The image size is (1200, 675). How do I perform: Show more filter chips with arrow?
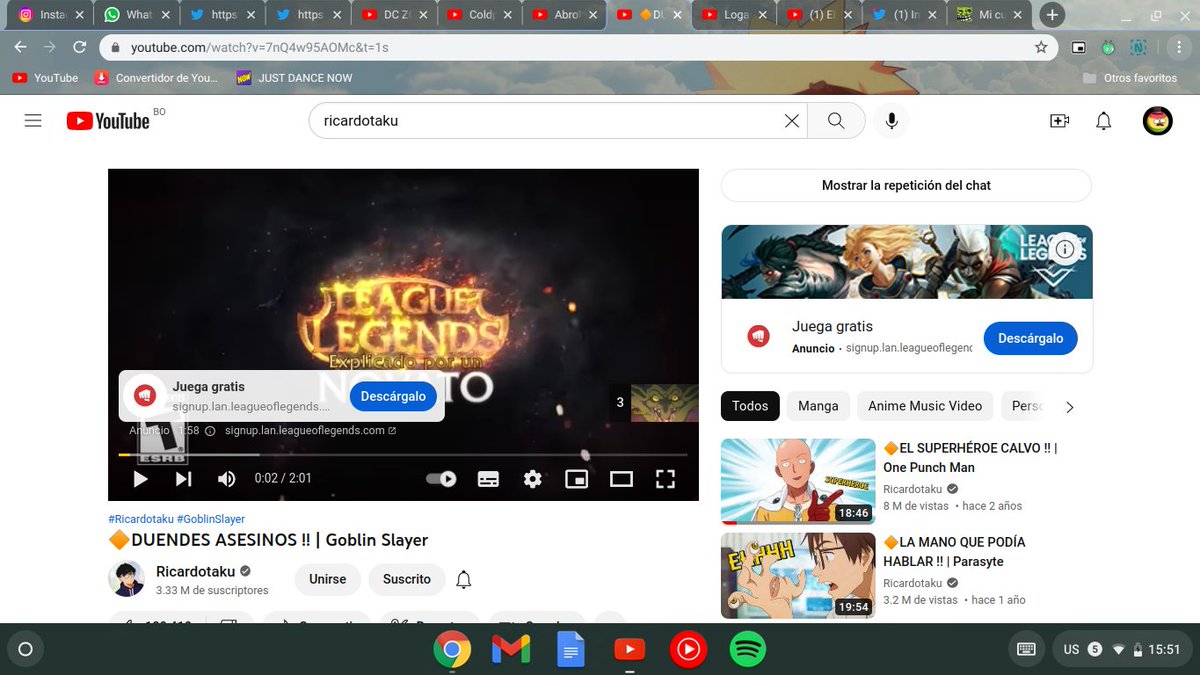[1069, 407]
